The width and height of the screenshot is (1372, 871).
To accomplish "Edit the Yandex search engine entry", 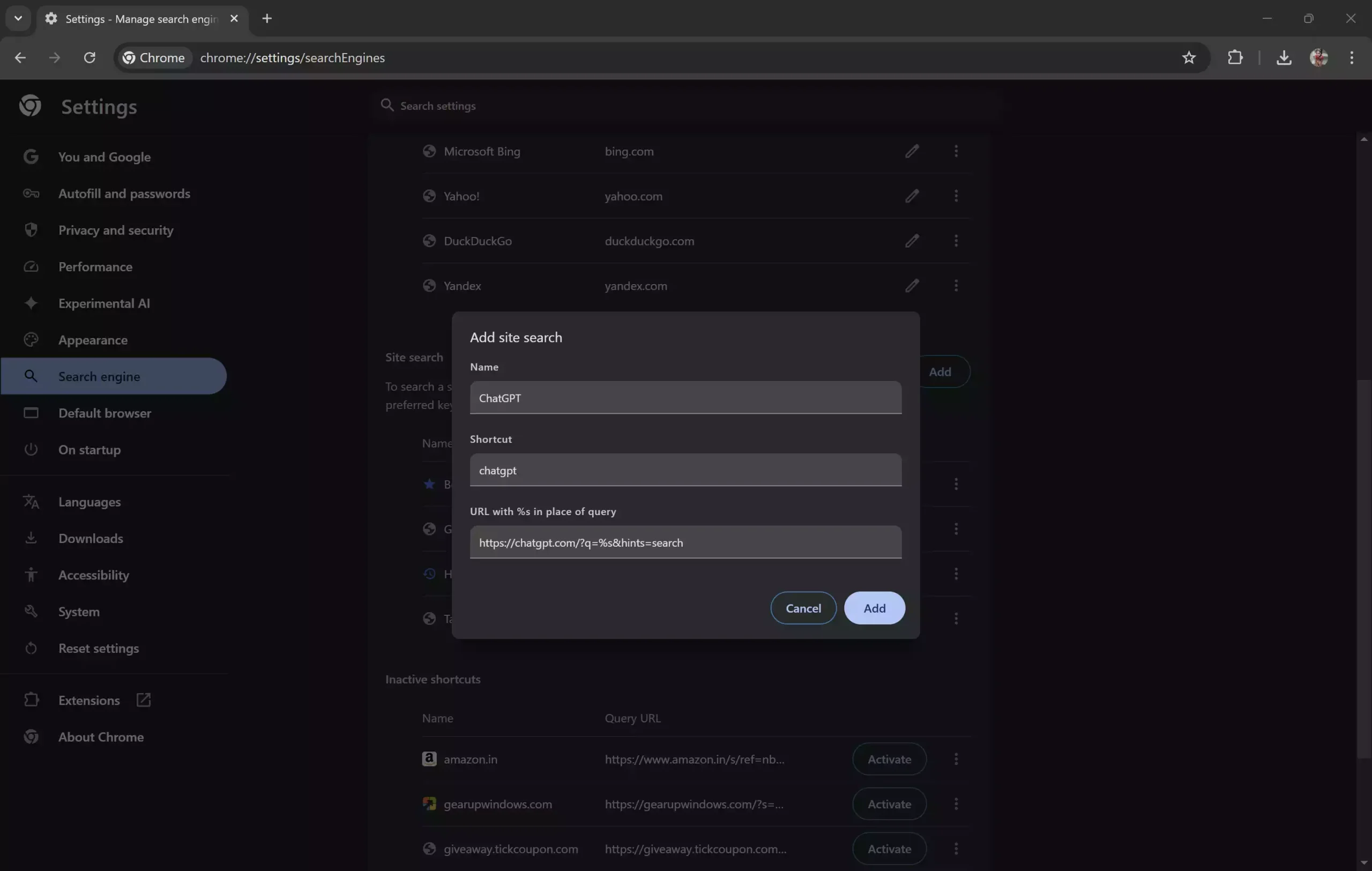I will (x=912, y=285).
